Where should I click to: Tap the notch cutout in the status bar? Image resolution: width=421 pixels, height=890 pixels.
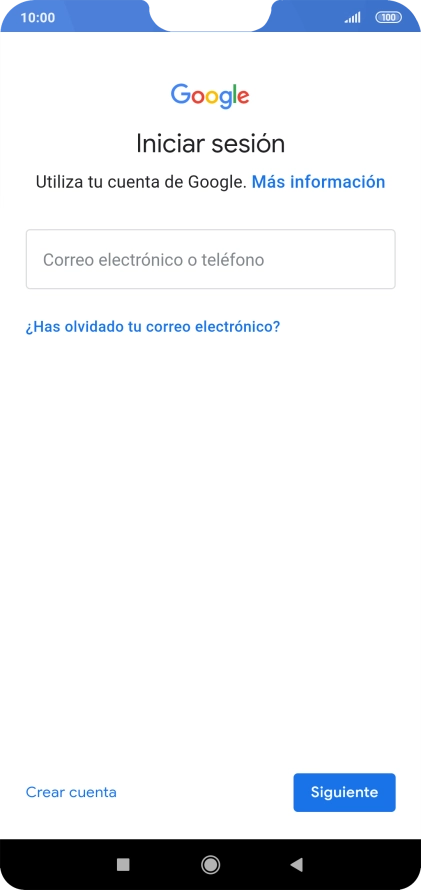pos(210,15)
